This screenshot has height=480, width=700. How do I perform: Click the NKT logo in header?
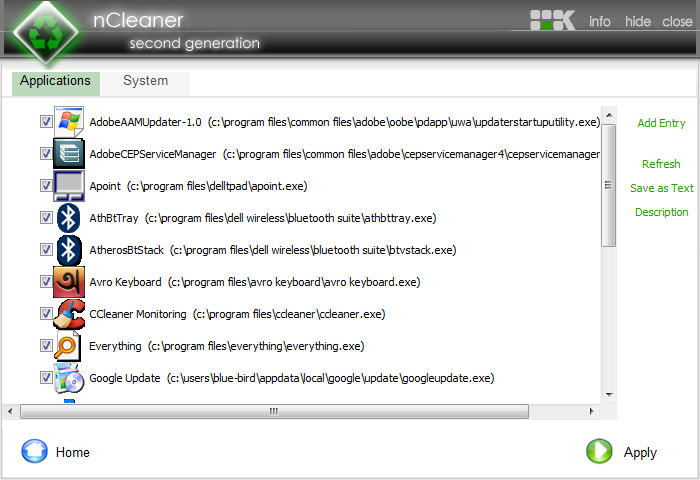pos(552,20)
